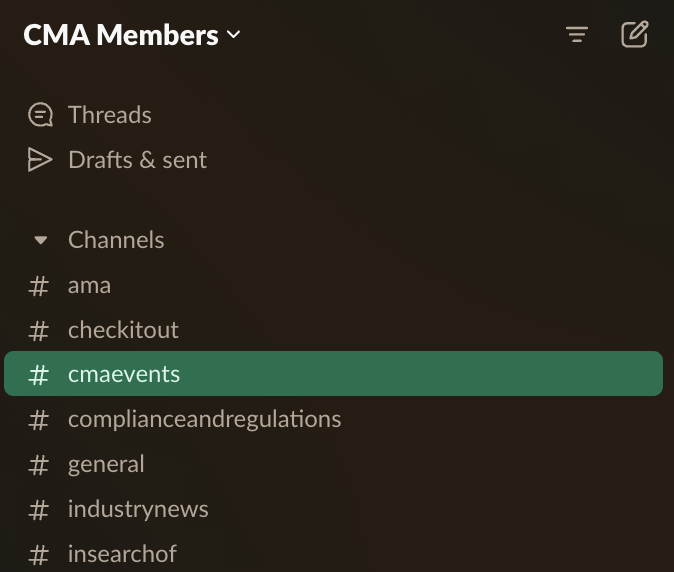The image size is (674, 572).
Task: Click the hash icon beside ama
Action: pos(39,286)
